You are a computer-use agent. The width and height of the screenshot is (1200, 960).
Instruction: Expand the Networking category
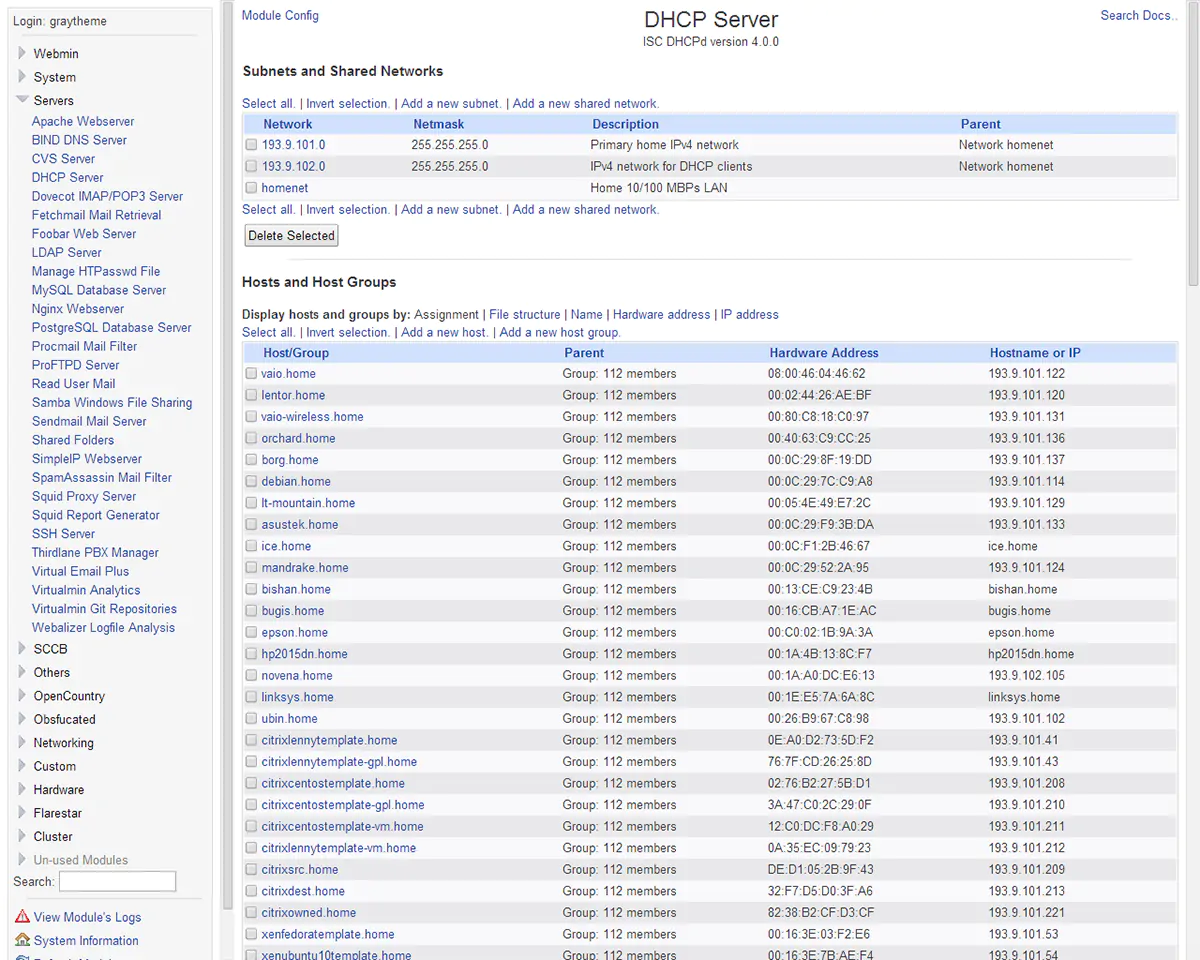click(x=22, y=743)
